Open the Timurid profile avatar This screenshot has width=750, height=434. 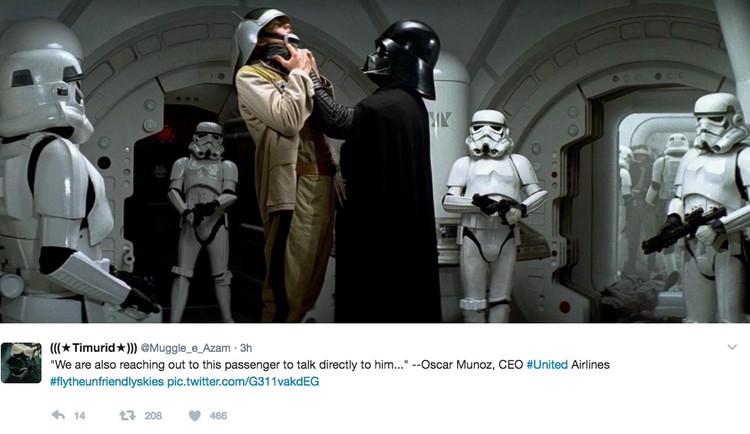[21, 363]
